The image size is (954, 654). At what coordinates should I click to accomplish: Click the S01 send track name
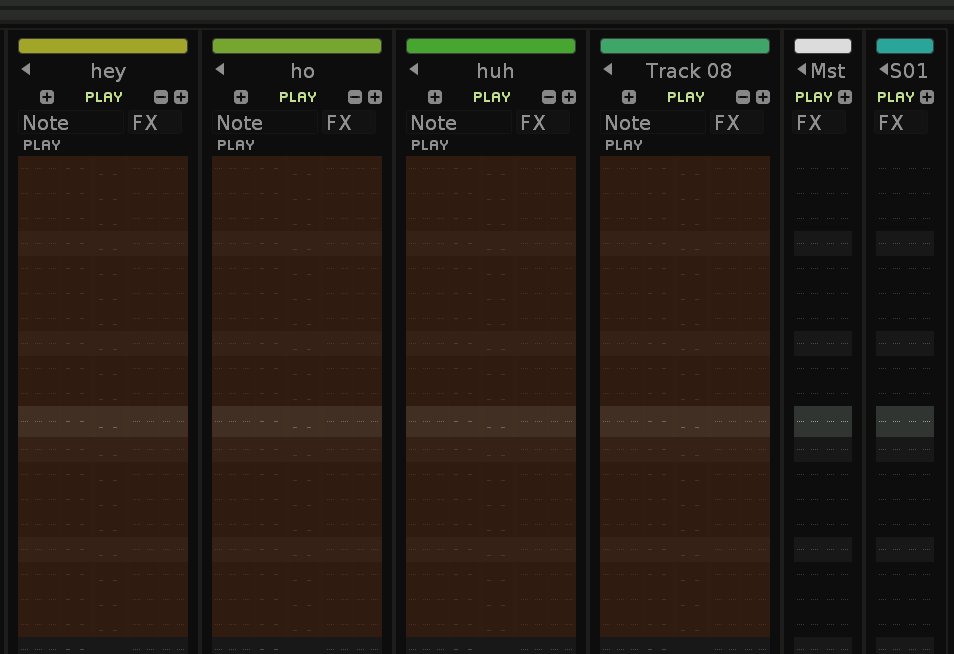[909, 71]
